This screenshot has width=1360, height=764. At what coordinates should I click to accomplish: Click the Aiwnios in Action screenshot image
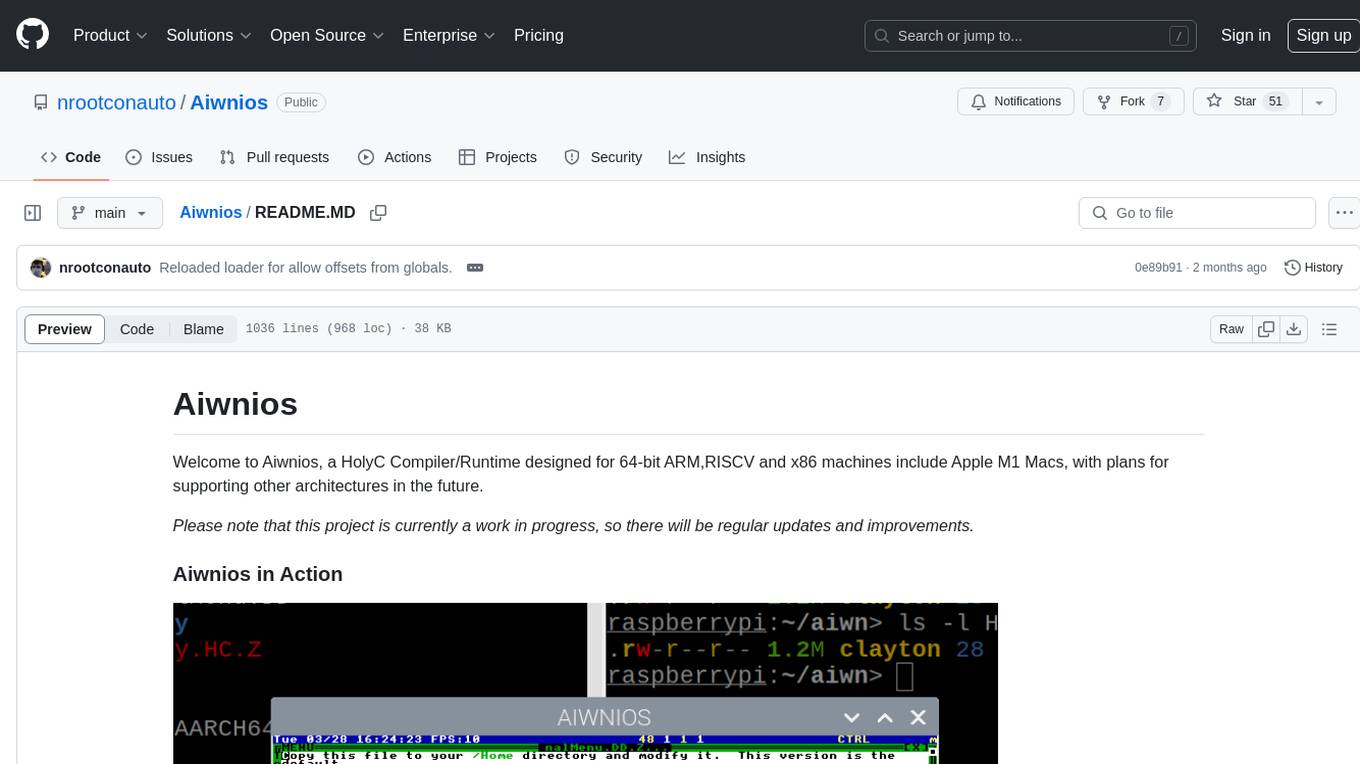[x=585, y=683]
